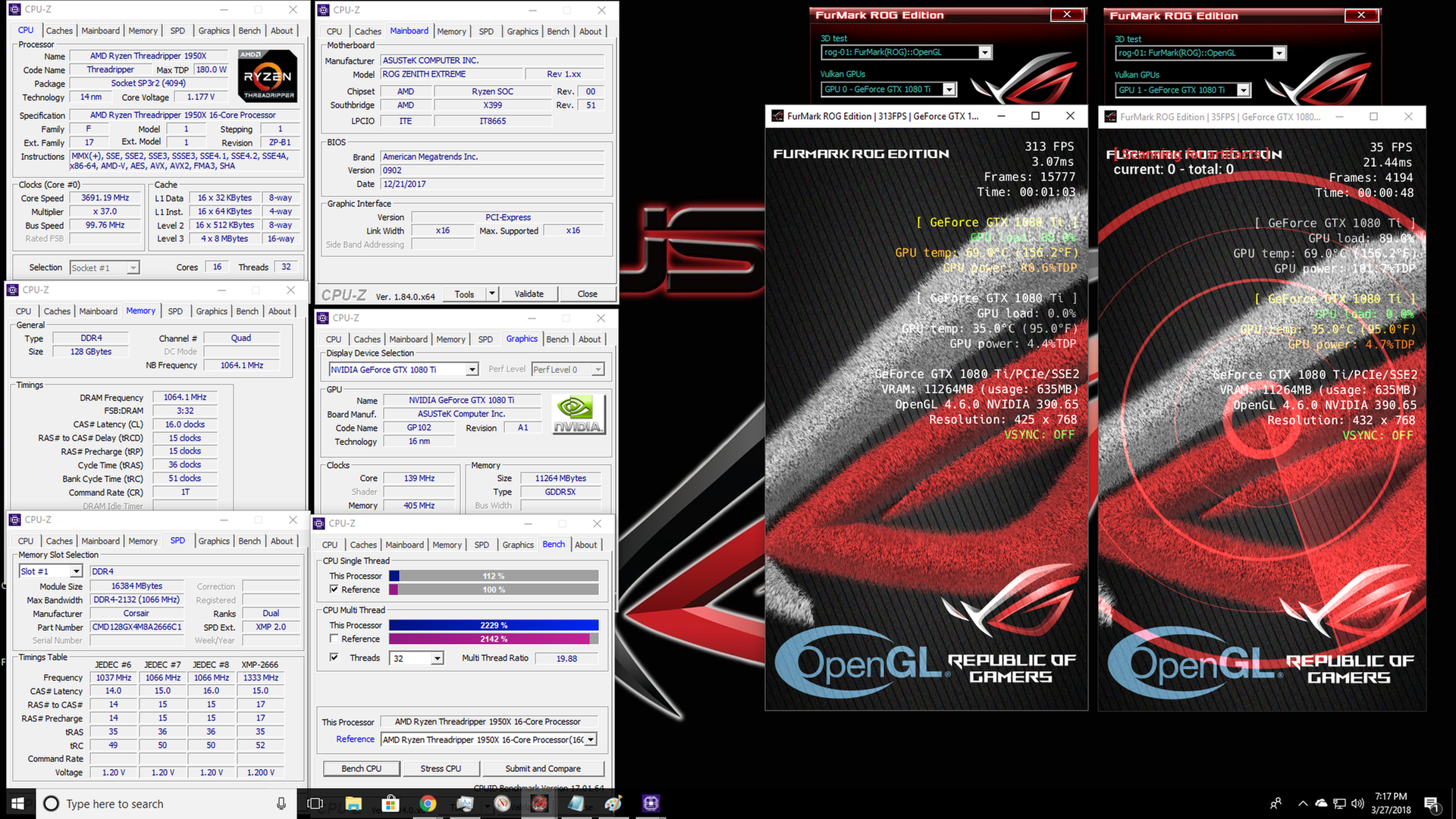The width and height of the screenshot is (1456, 819).
Task: Click the Close button in CPU-Z Mainboard window
Action: [587, 294]
